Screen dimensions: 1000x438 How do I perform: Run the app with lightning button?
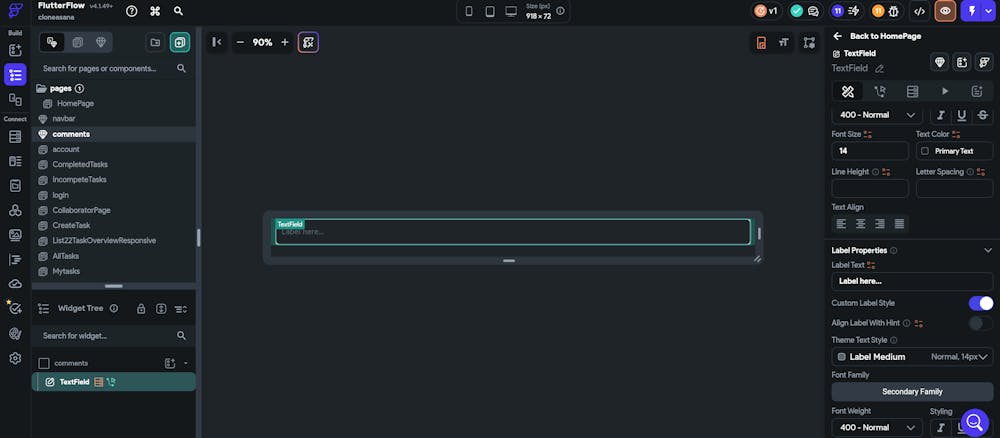pos(971,11)
